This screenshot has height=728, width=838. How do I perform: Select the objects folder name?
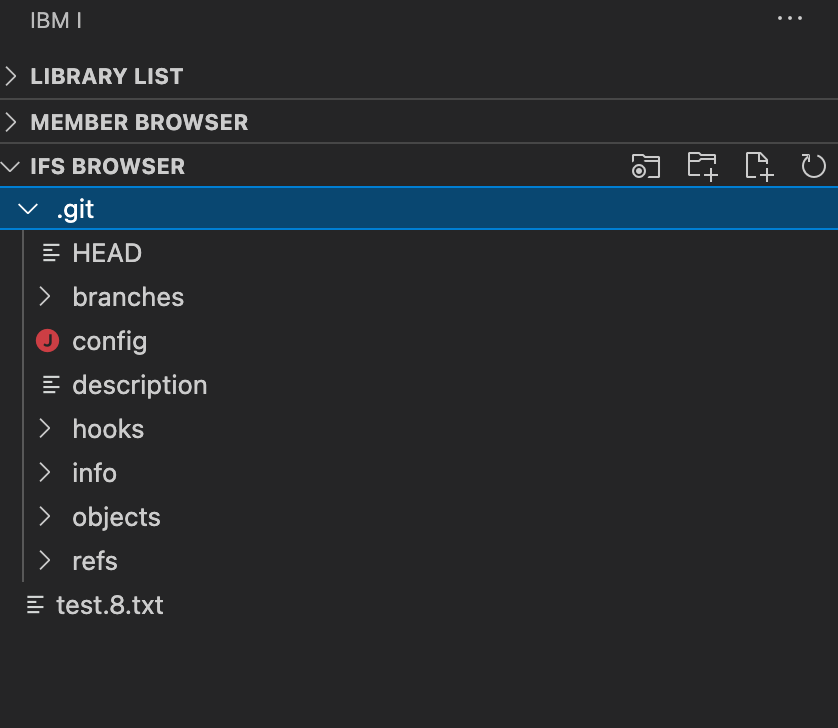(x=117, y=518)
